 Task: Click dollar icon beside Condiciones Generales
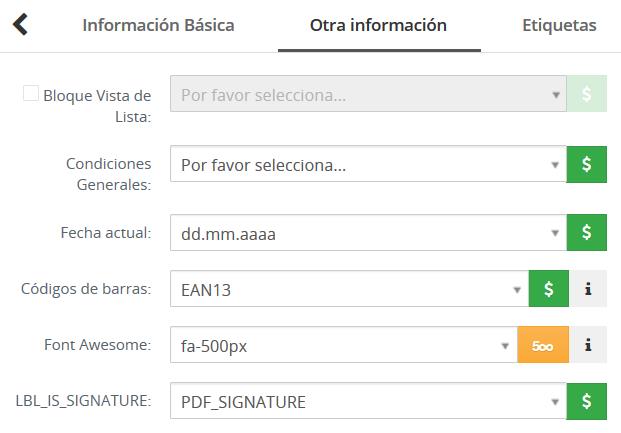pos(587,164)
